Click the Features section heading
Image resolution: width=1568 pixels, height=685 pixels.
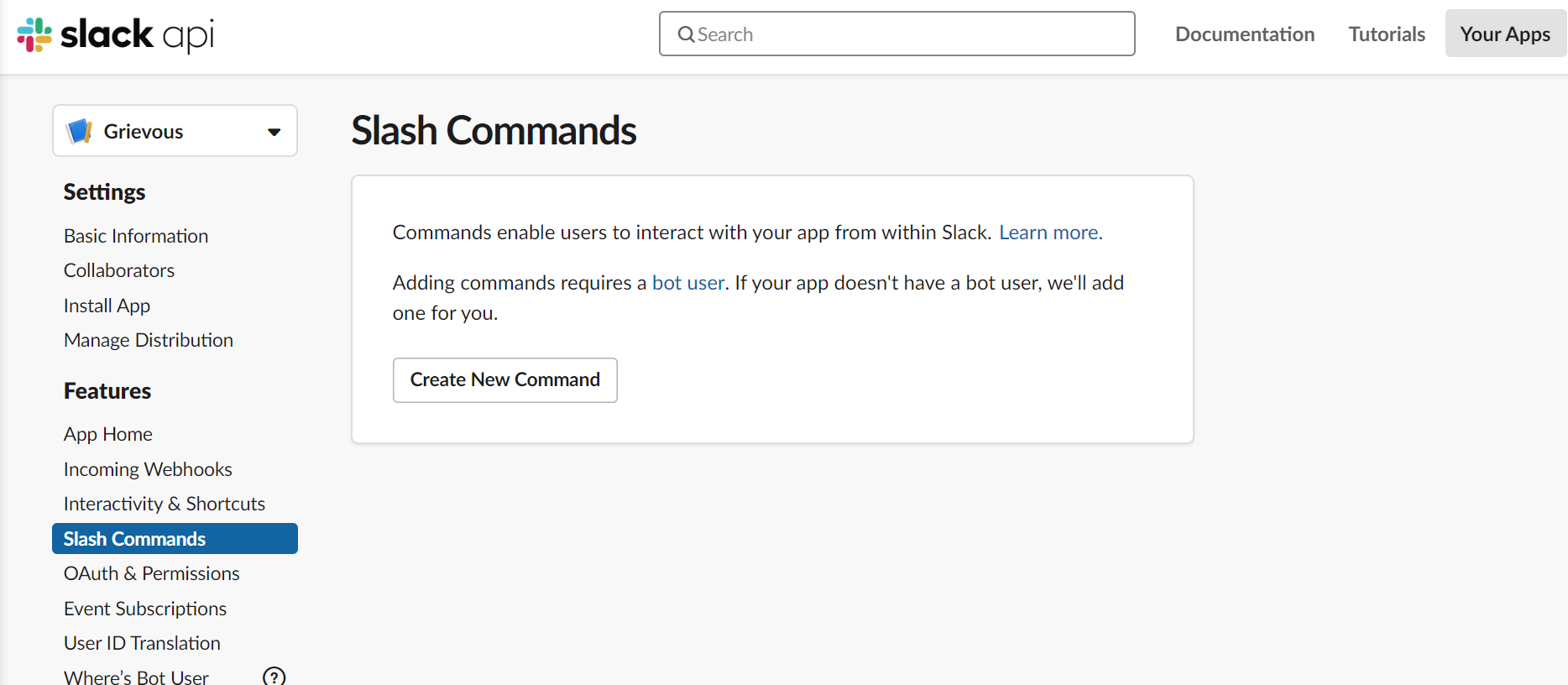click(107, 391)
